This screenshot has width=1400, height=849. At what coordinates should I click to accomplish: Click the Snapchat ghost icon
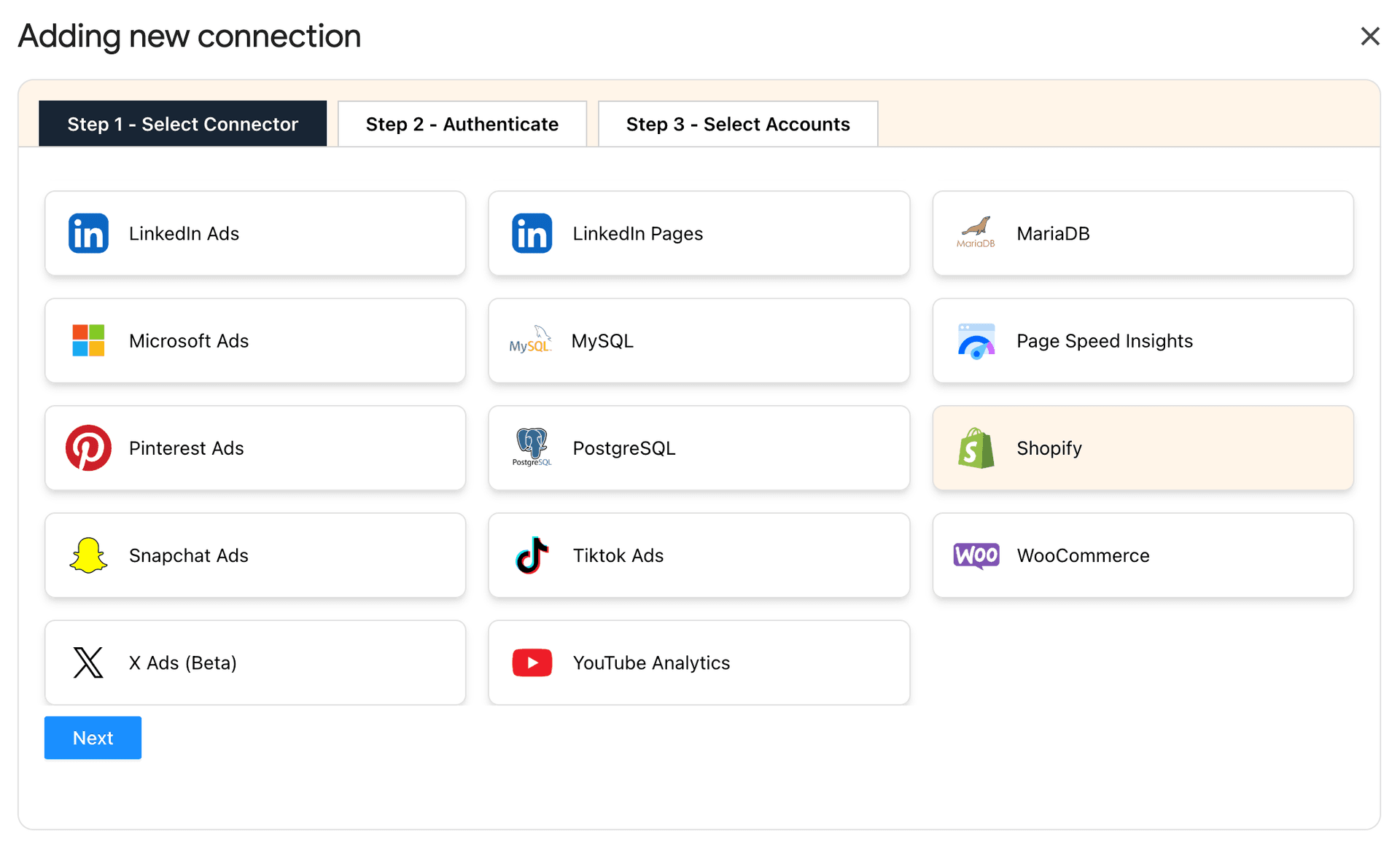click(88, 555)
